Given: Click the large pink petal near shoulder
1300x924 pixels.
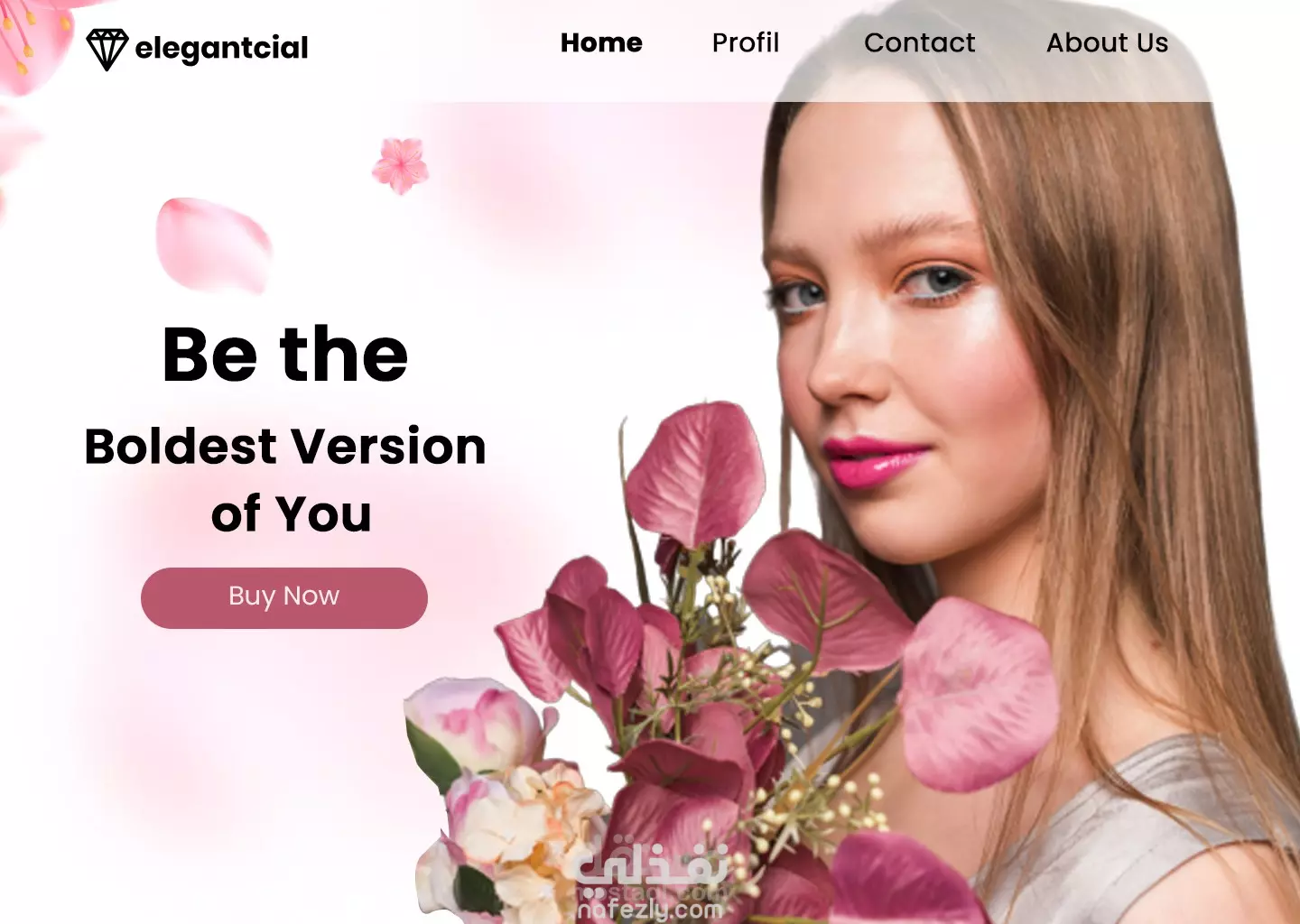Looking at the screenshot, I should click(x=979, y=693).
